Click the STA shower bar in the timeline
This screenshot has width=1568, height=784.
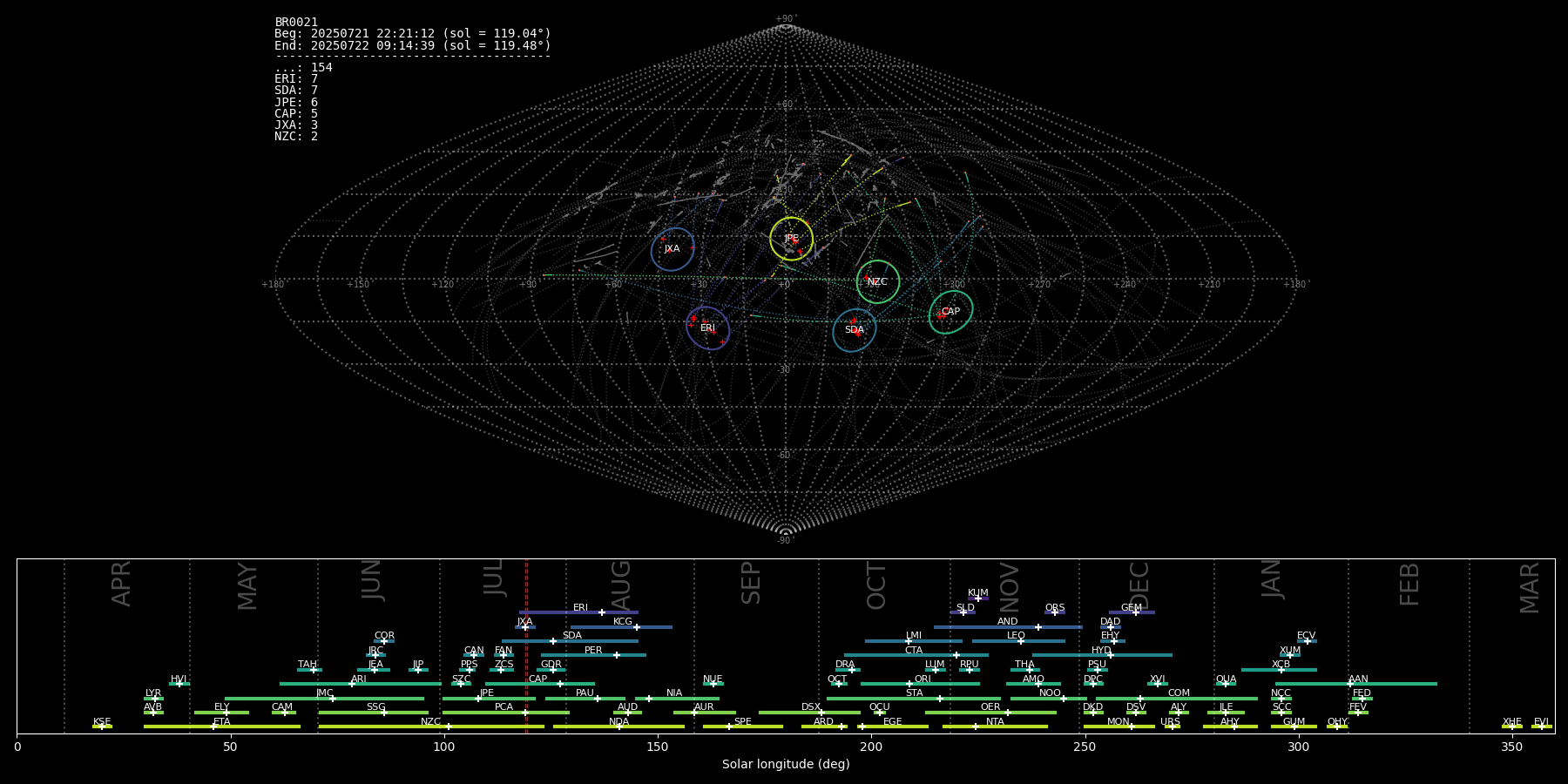pos(914,699)
